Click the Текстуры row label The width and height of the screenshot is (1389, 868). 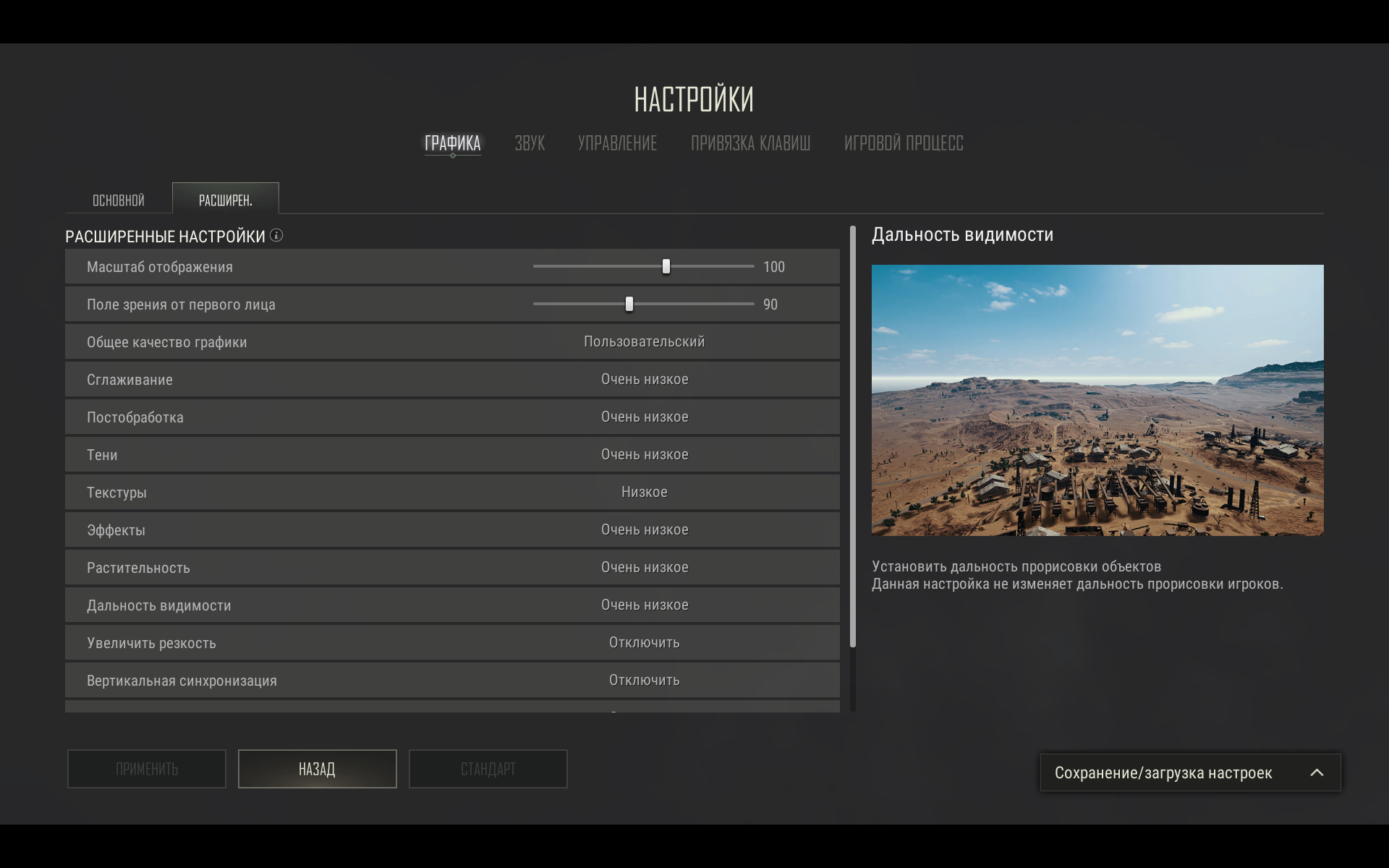116,493
